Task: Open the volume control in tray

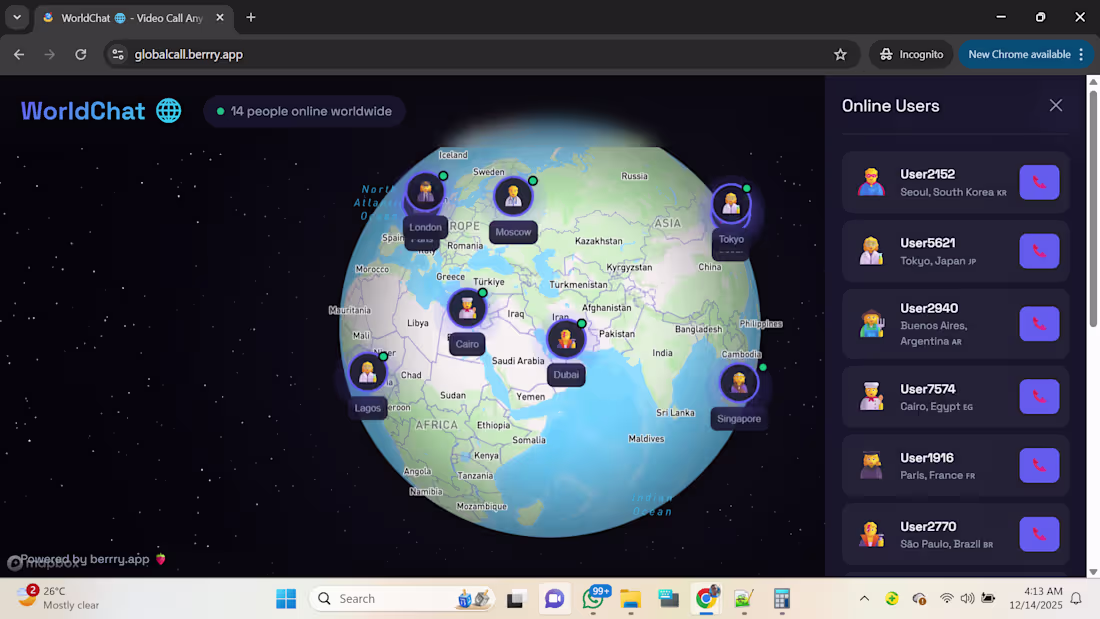Action: click(x=967, y=599)
